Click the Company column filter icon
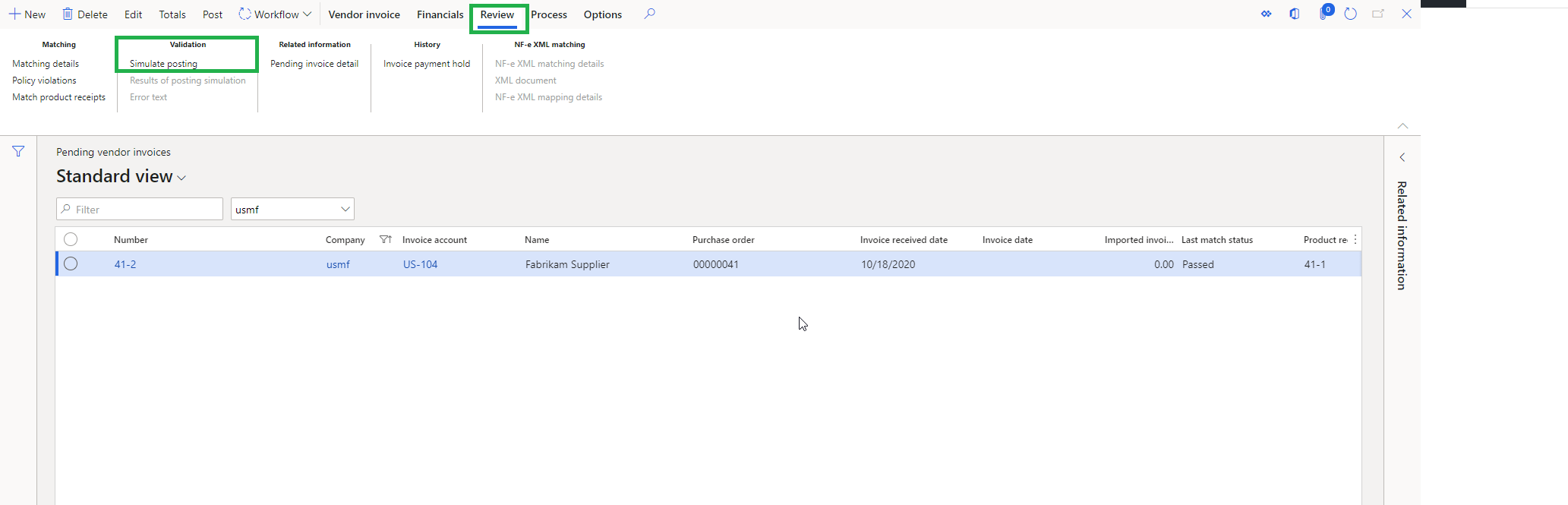 tap(386, 240)
